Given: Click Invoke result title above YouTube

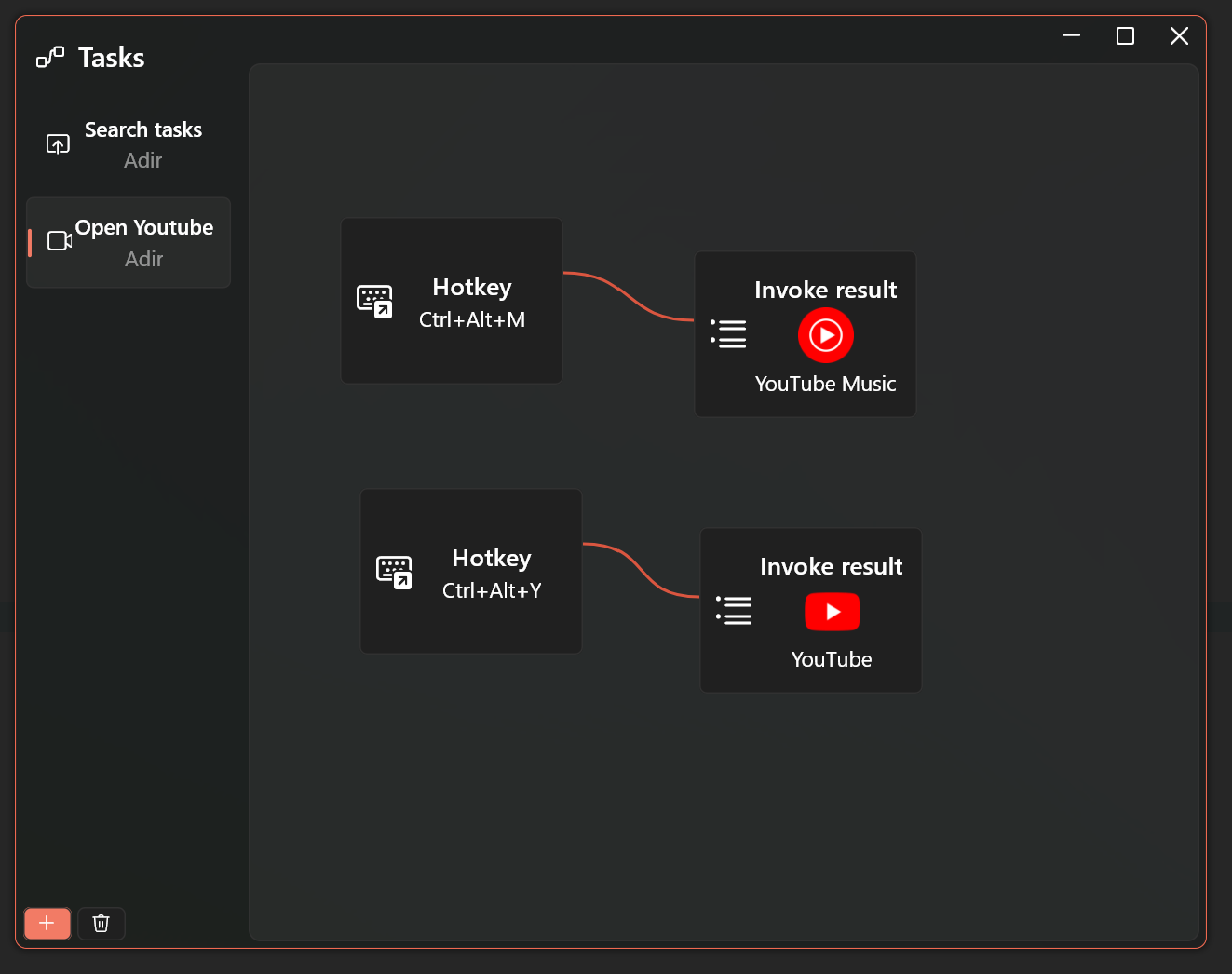Looking at the screenshot, I should 832,566.
